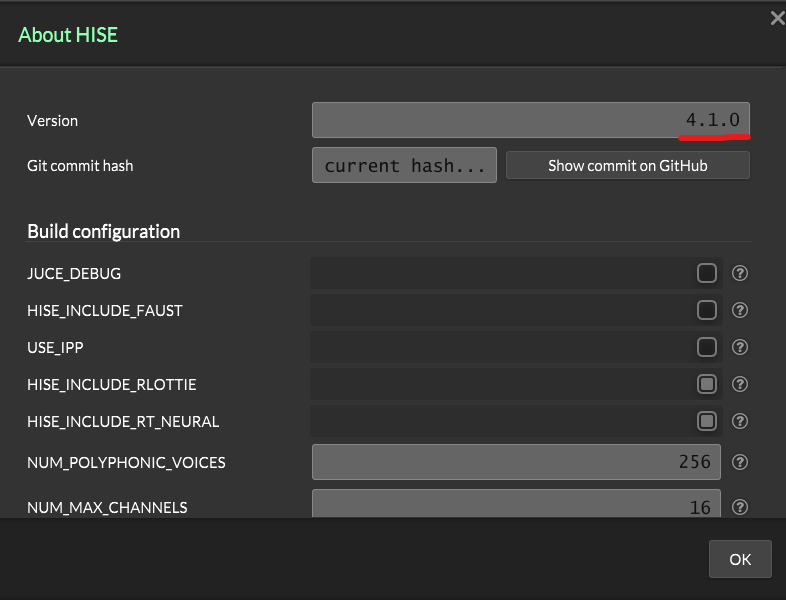Open help for NUM_MAX_CHANNELS
This screenshot has width=786, height=600.
click(740, 507)
